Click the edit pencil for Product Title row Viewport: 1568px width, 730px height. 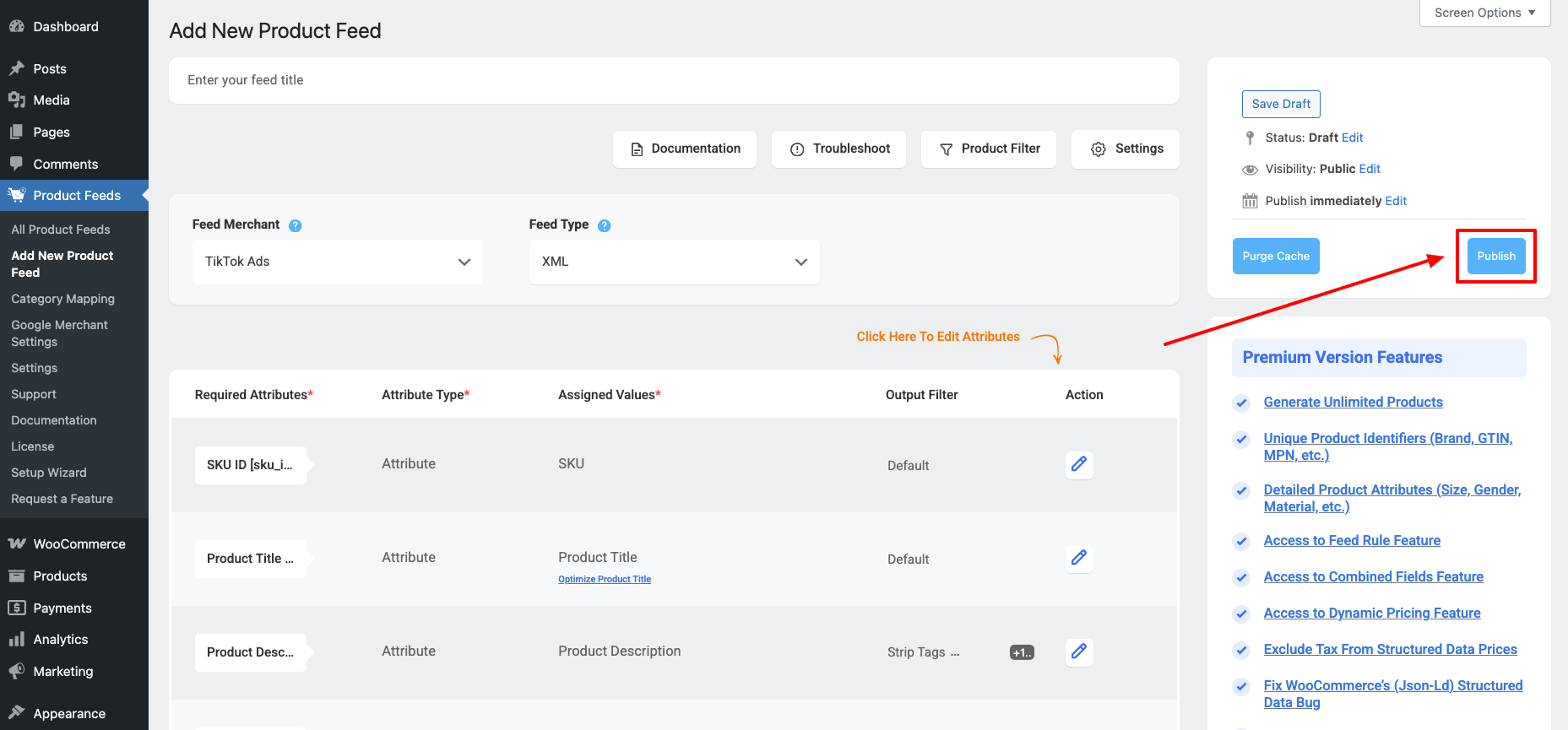(x=1079, y=558)
